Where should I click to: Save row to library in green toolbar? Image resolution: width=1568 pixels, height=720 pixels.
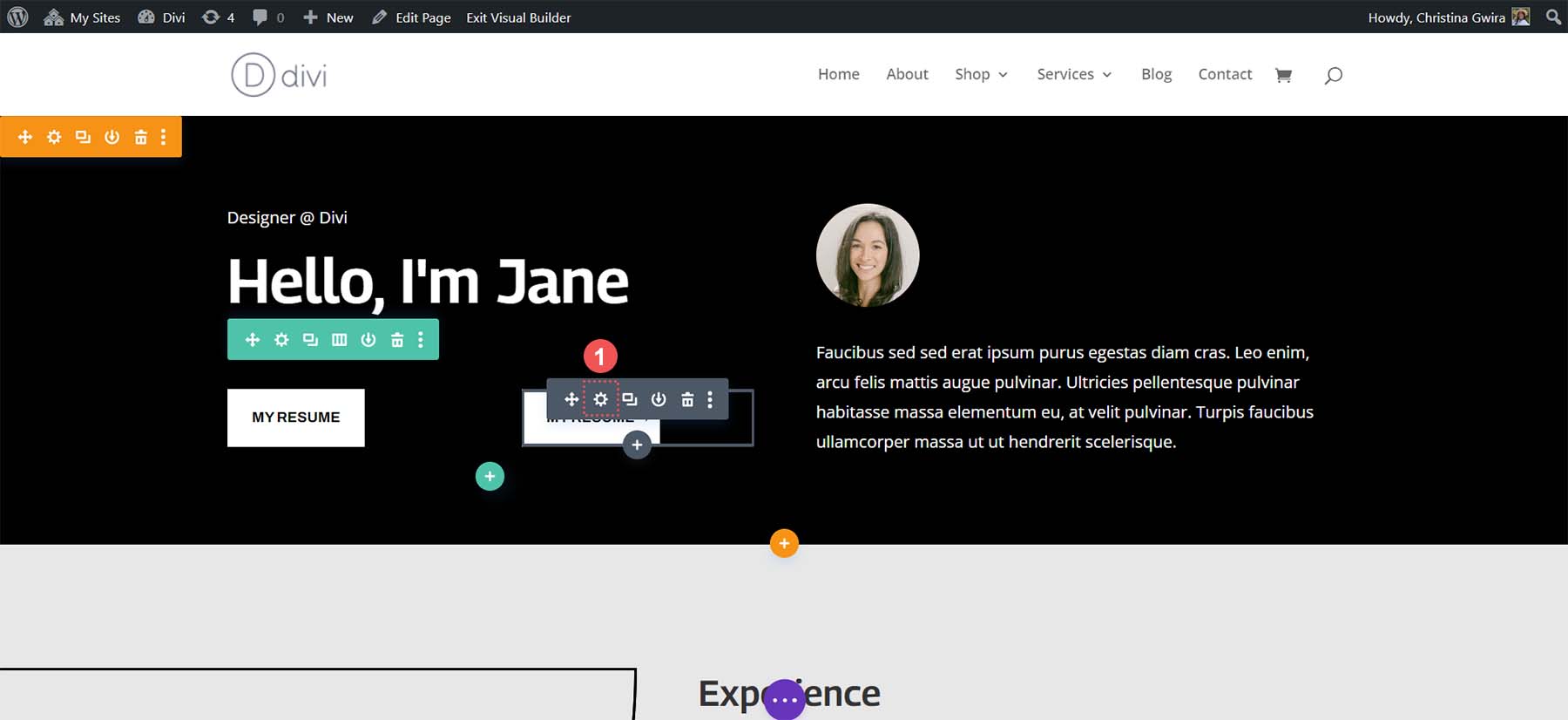(x=368, y=339)
